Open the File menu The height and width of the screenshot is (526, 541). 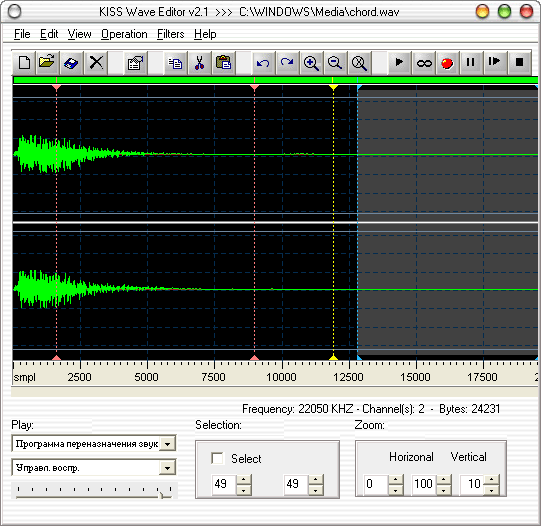click(x=22, y=34)
